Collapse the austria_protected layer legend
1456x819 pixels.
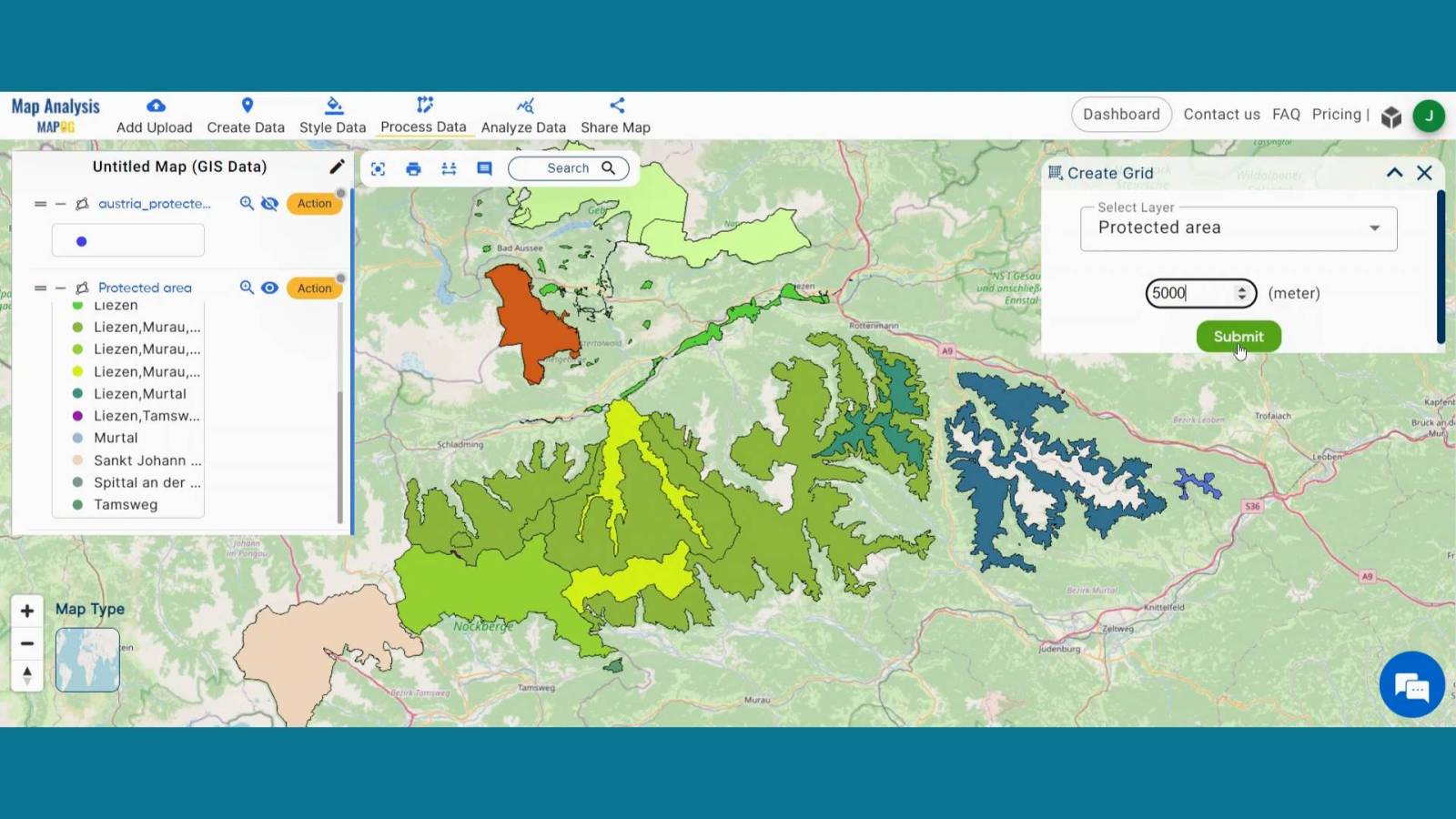[x=61, y=204]
